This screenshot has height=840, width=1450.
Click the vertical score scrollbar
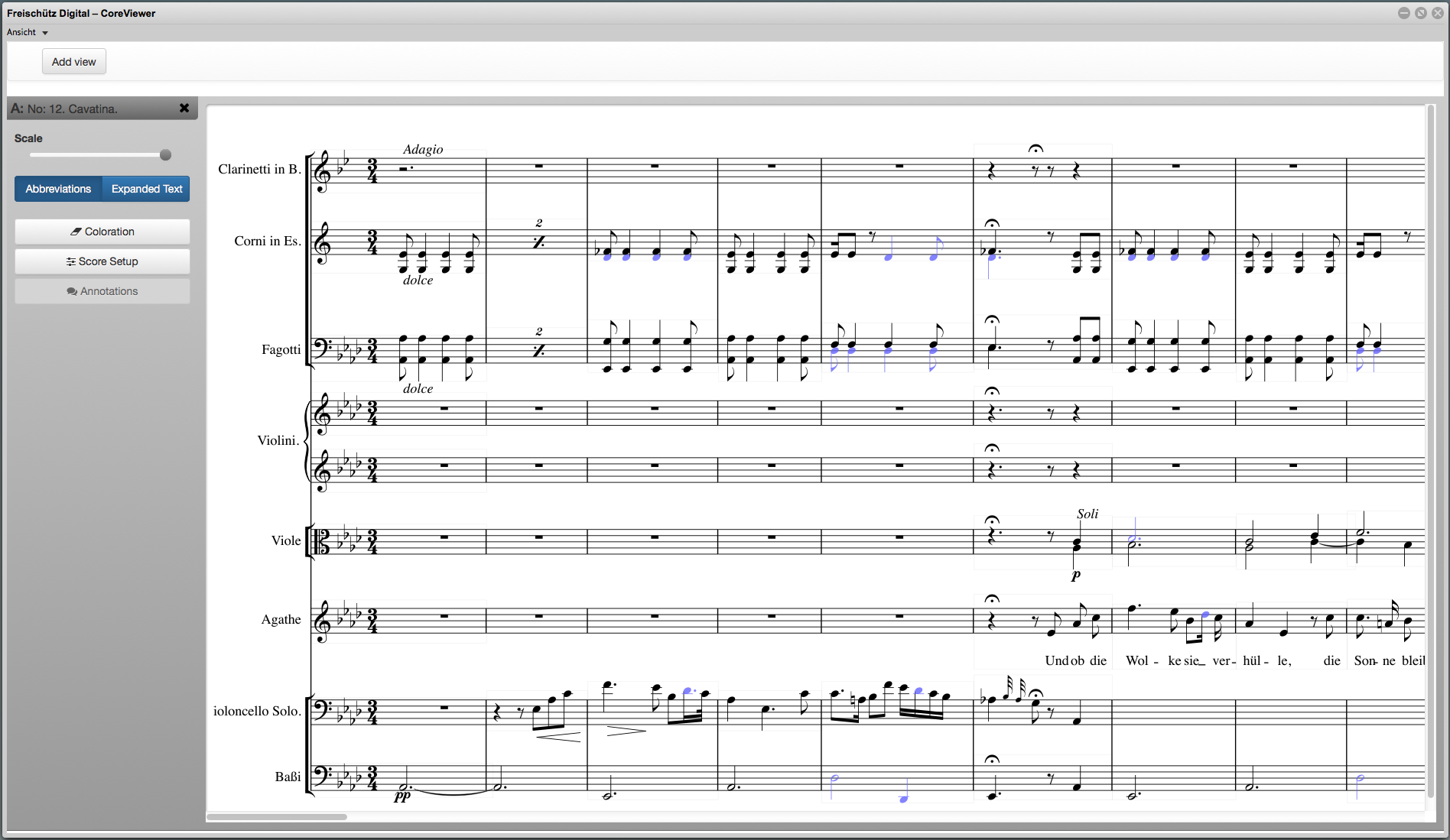click(x=1430, y=451)
